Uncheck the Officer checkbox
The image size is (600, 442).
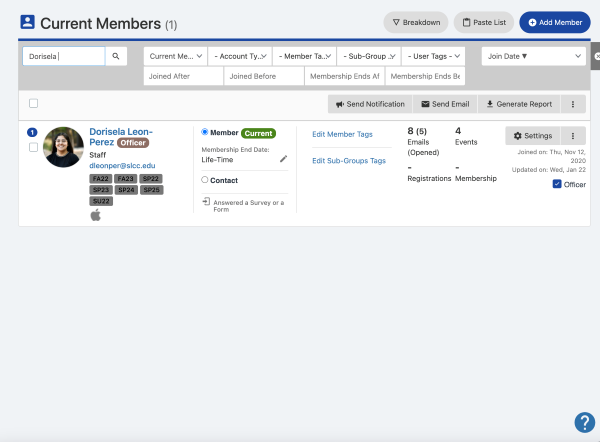tap(557, 184)
